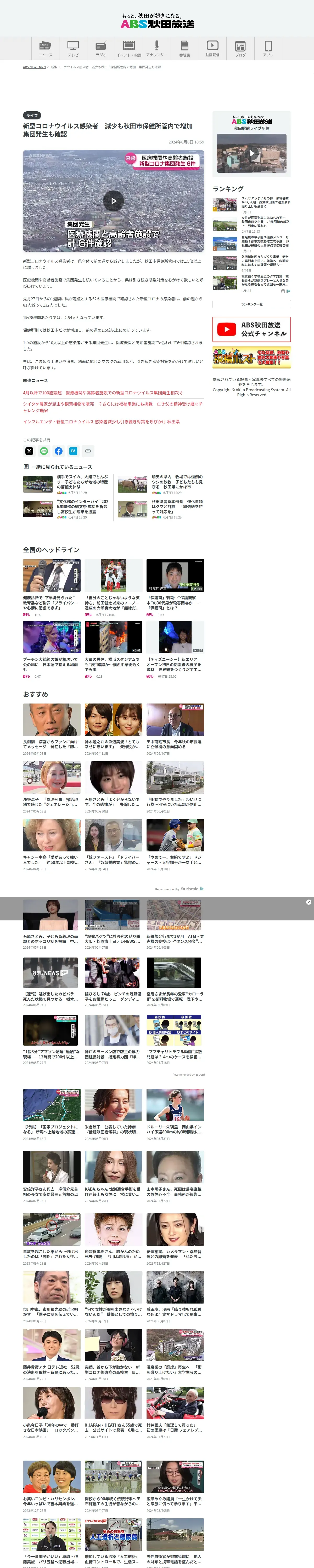Open the 番組表 section from the top navigation

click(x=184, y=48)
